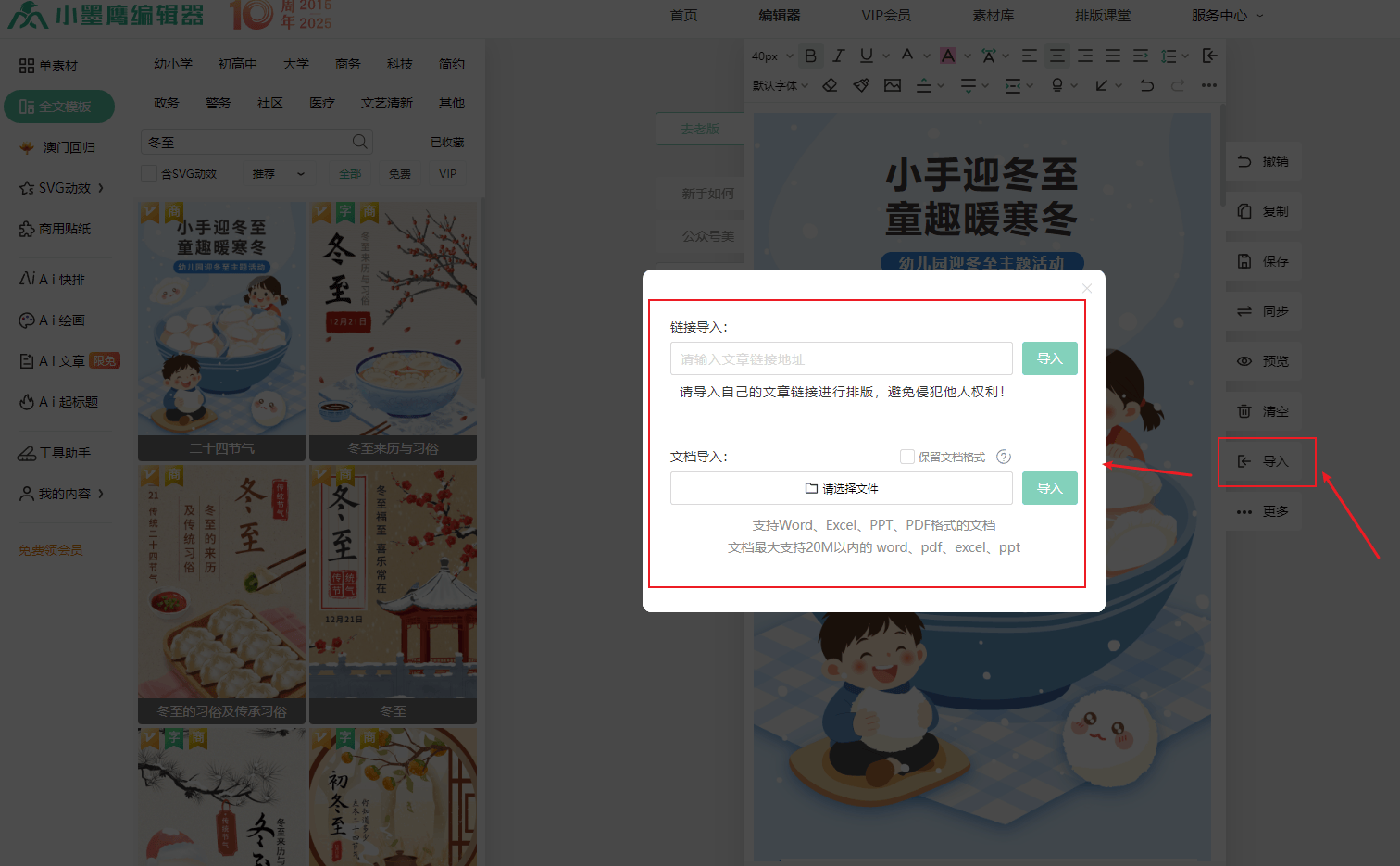Activate the format painter brush icon
Screen dimensions: 1400x866
[x=861, y=85]
